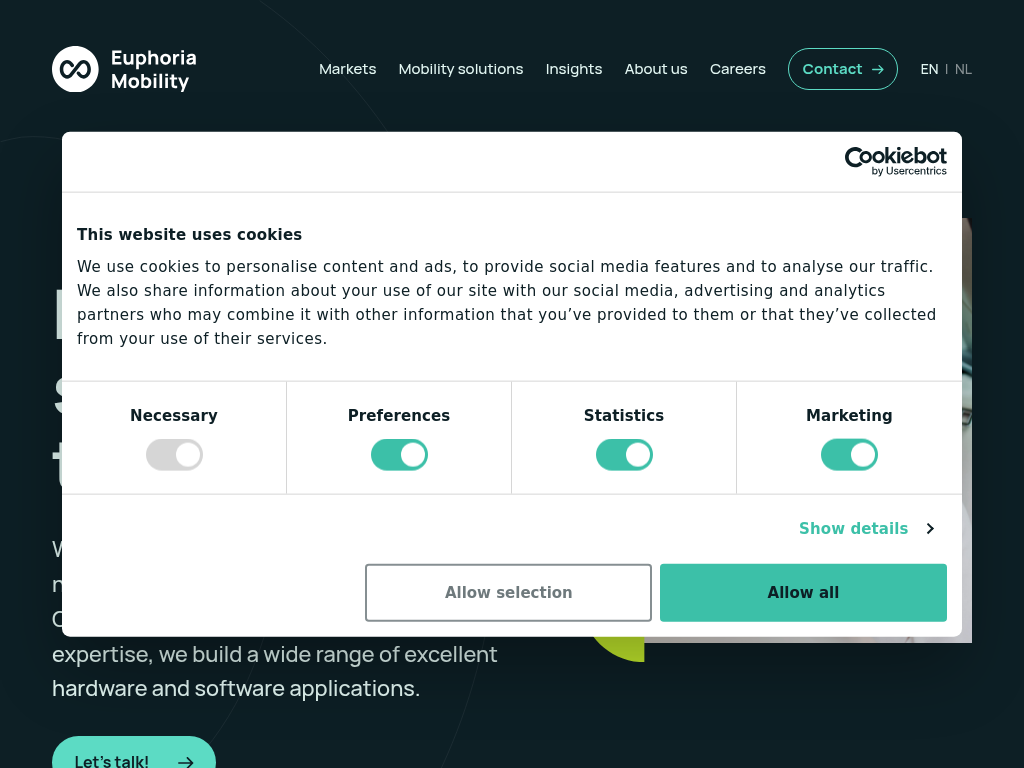Open the About us menu item
This screenshot has height=768, width=1024.
[656, 69]
